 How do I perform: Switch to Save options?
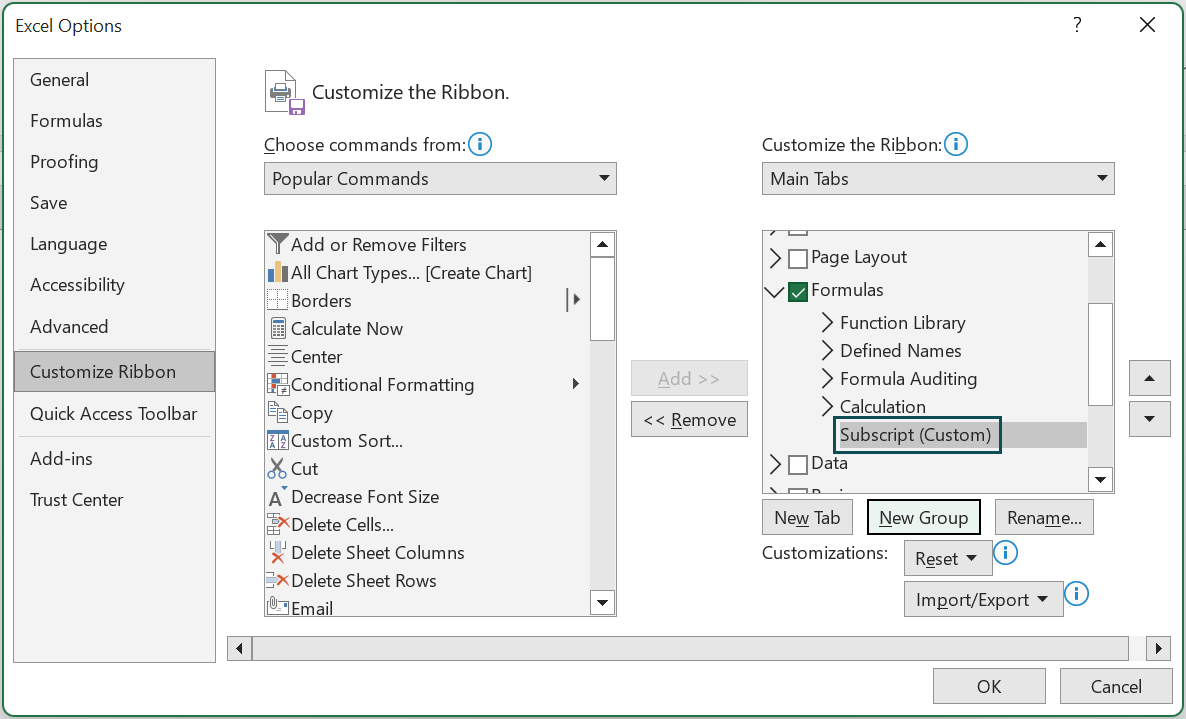[114, 203]
